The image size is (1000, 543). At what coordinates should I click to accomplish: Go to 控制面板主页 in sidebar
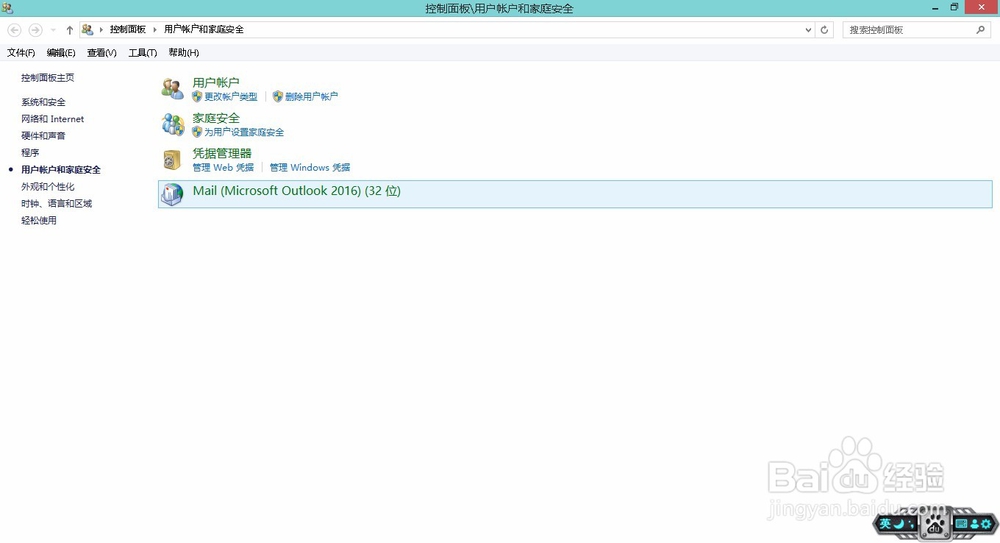[x=48, y=78]
